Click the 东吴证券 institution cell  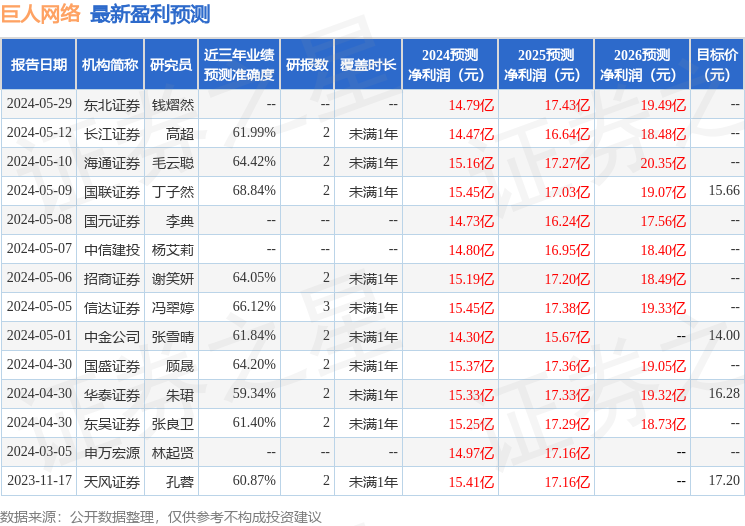point(112,424)
